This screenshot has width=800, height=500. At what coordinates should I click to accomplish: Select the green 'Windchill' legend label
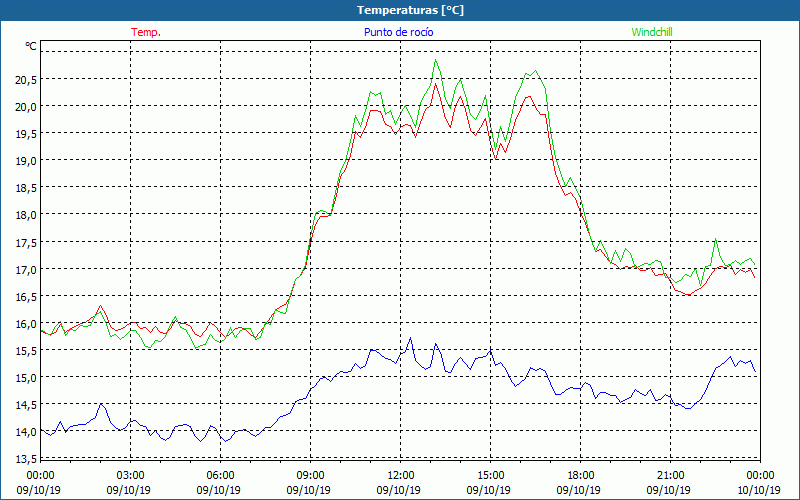652,32
